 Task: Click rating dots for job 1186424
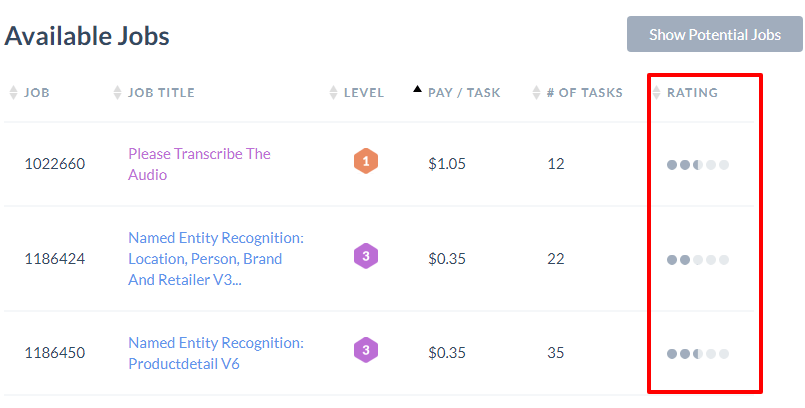coord(698,260)
